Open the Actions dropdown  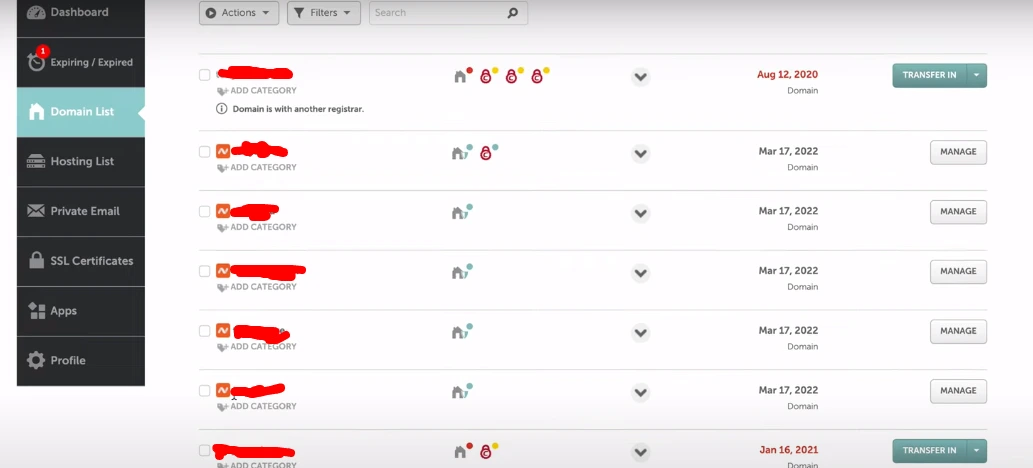coord(238,13)
